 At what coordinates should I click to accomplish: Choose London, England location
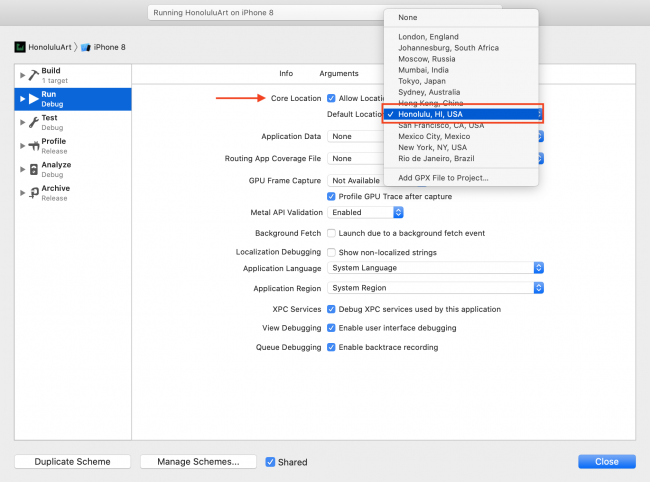pos(461,37)
